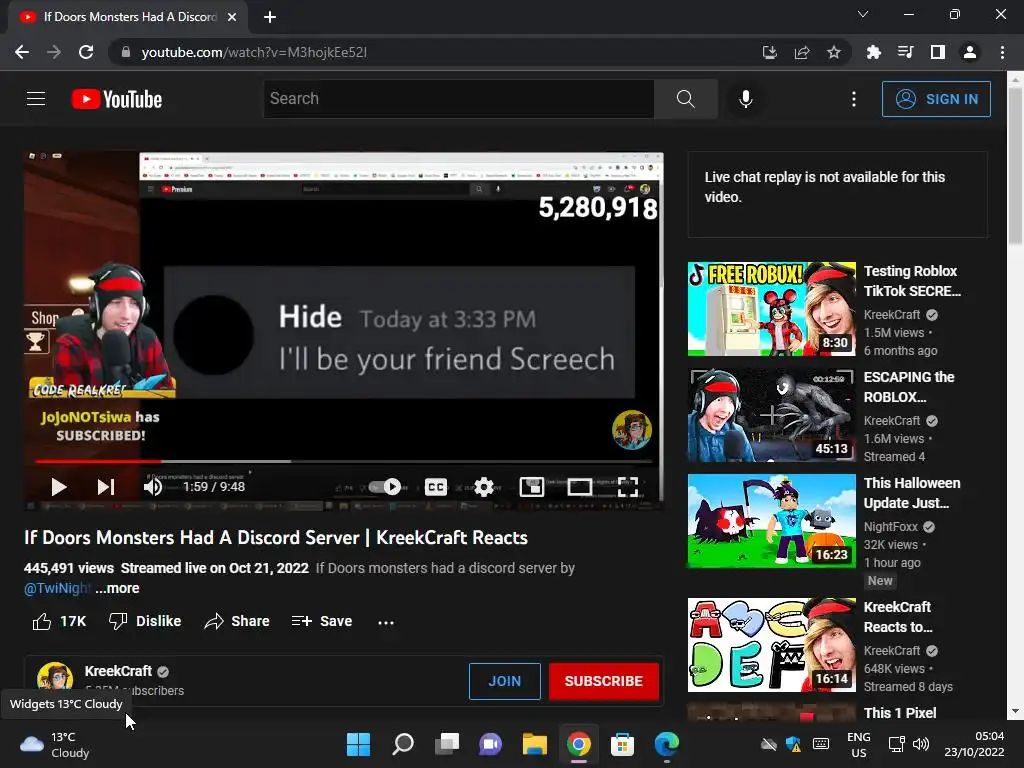Open clock and date 05:04
The image size is (1024, 768).
click(974, 744)
